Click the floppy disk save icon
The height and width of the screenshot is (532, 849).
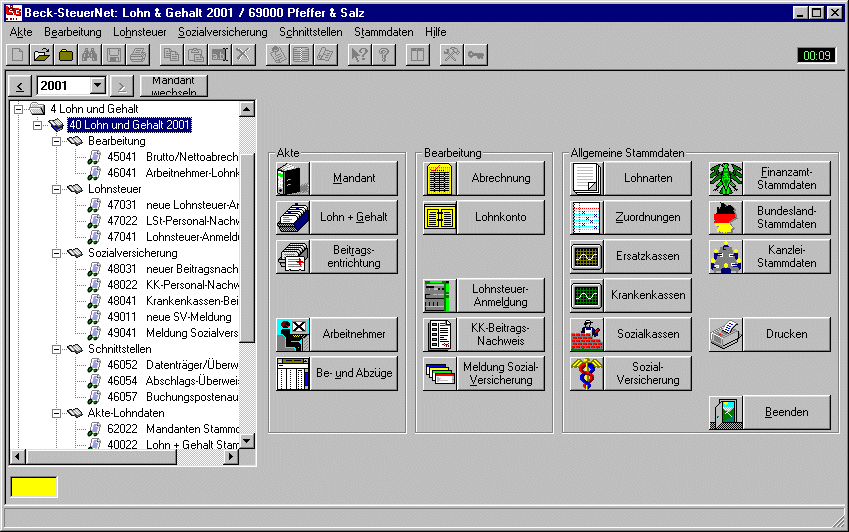coord(113,55)
